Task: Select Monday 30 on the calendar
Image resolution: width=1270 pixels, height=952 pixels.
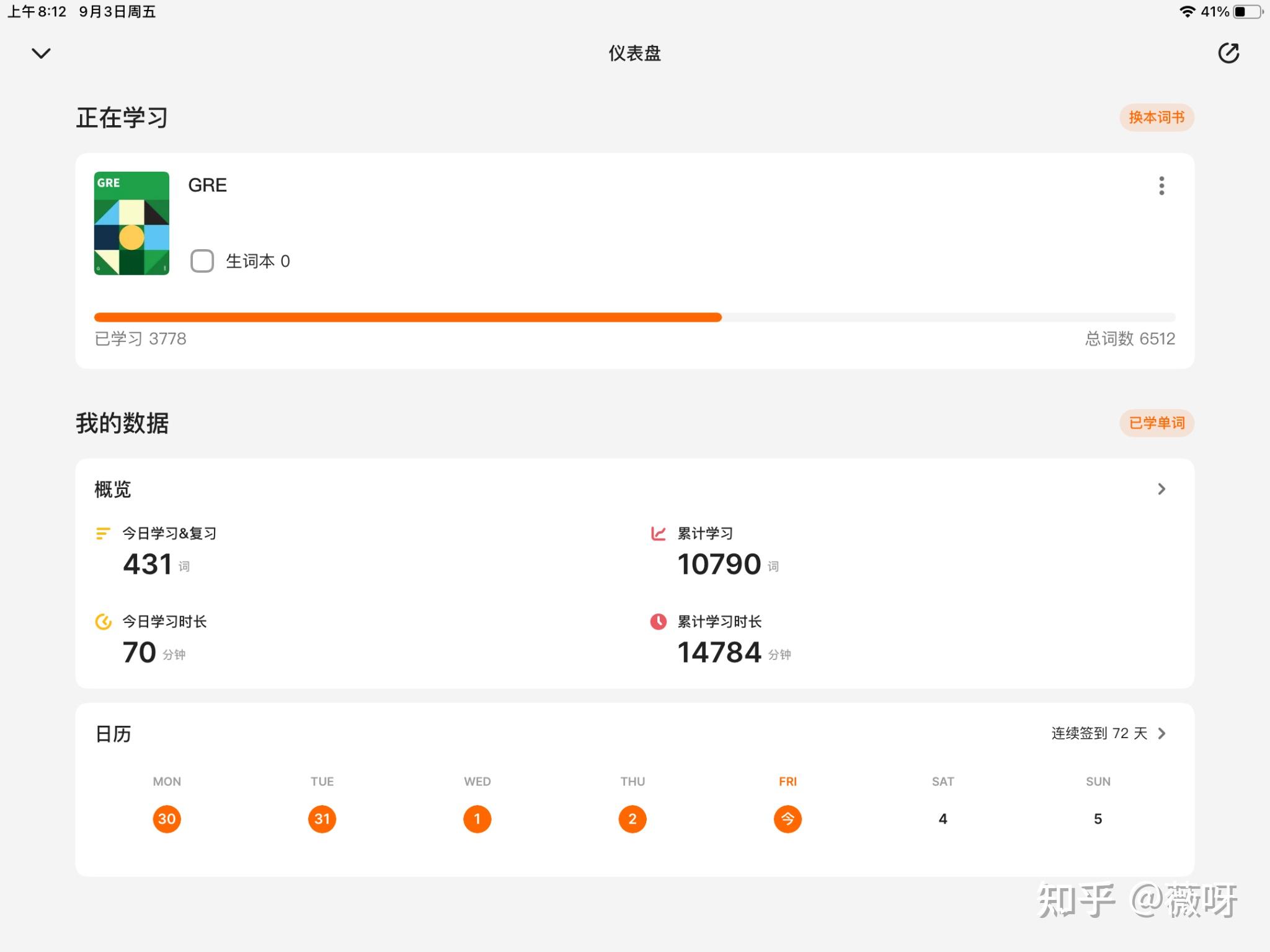Action: click(x=167, y=819)
